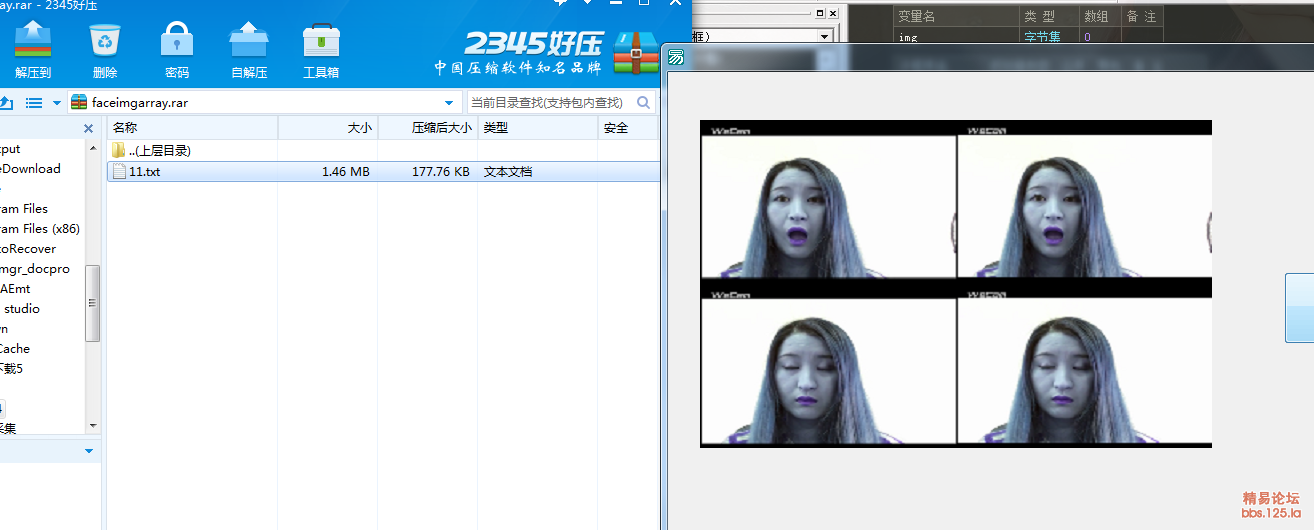This screenshot has width=1314, height=530.
Task: Click the list view mode icon
Action: pos(34,103)
